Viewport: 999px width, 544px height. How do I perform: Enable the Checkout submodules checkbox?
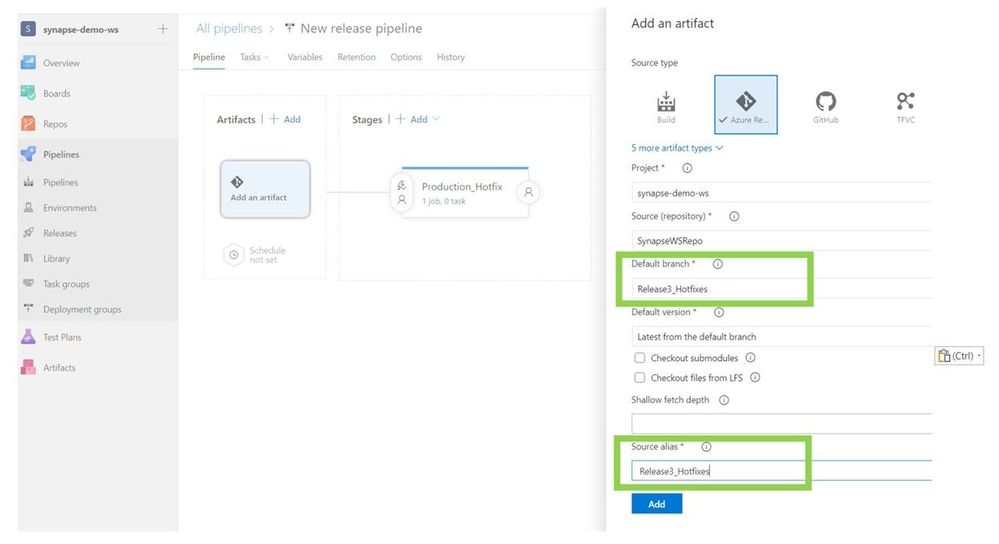point(640,358)
